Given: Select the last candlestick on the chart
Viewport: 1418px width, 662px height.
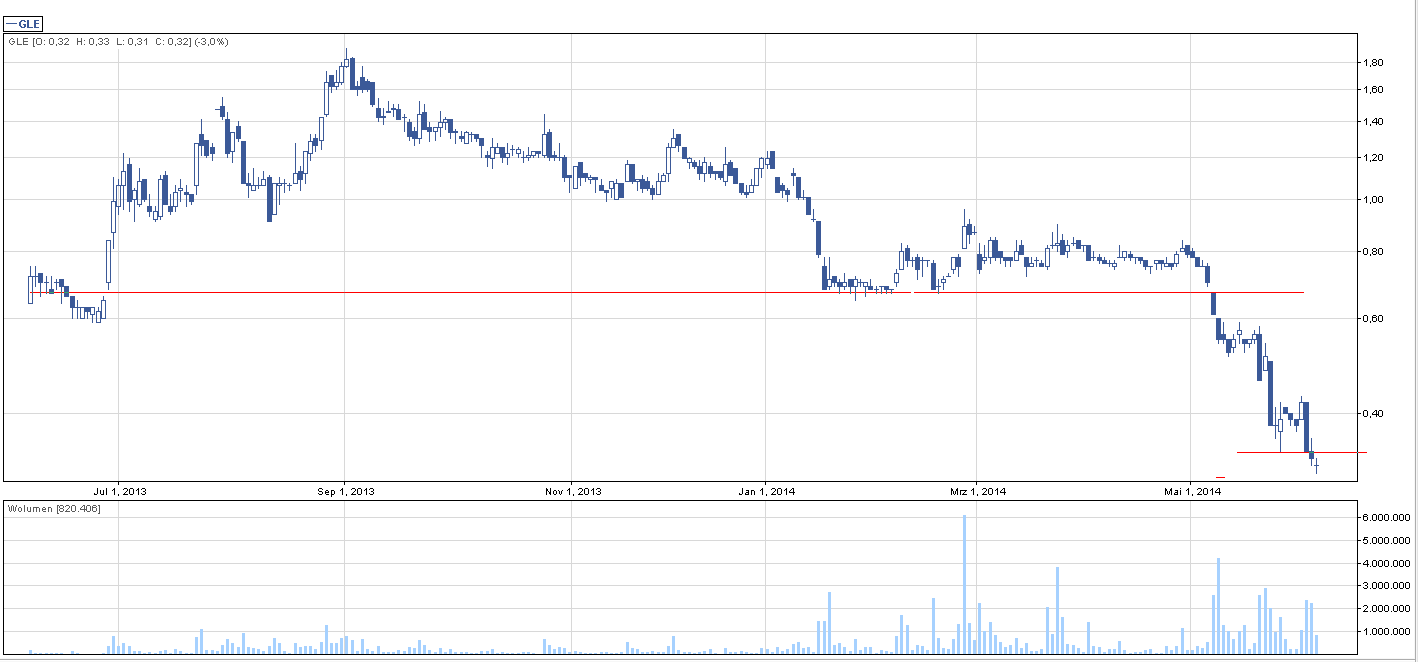Looking at the screenshot, I should (1317, 465).
